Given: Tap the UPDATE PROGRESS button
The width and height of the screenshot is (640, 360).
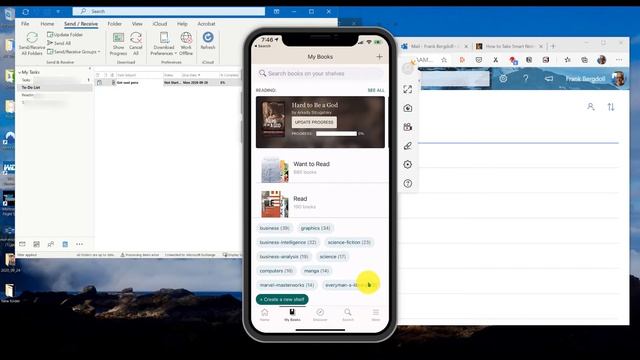Looking at the screenshot, I should pos(314,122).
